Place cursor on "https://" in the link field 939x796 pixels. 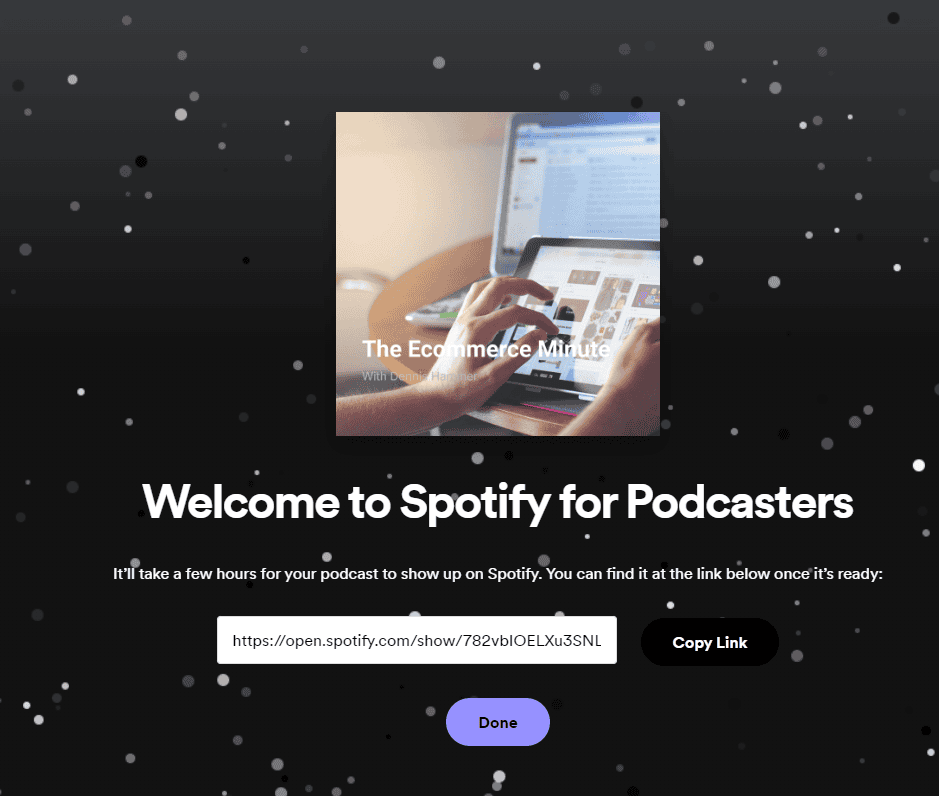259,641
